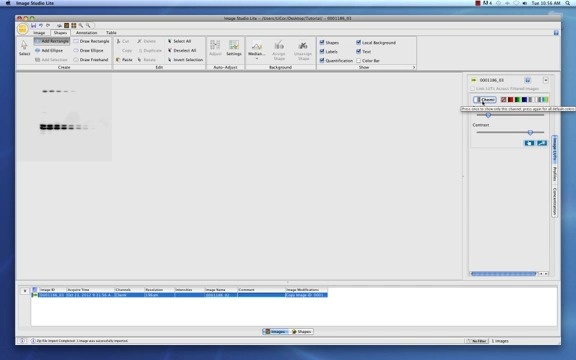The width and height of the screenshot is (576, 360).
Task: Click the Add Ellipse tool
Action: (49, 50)
